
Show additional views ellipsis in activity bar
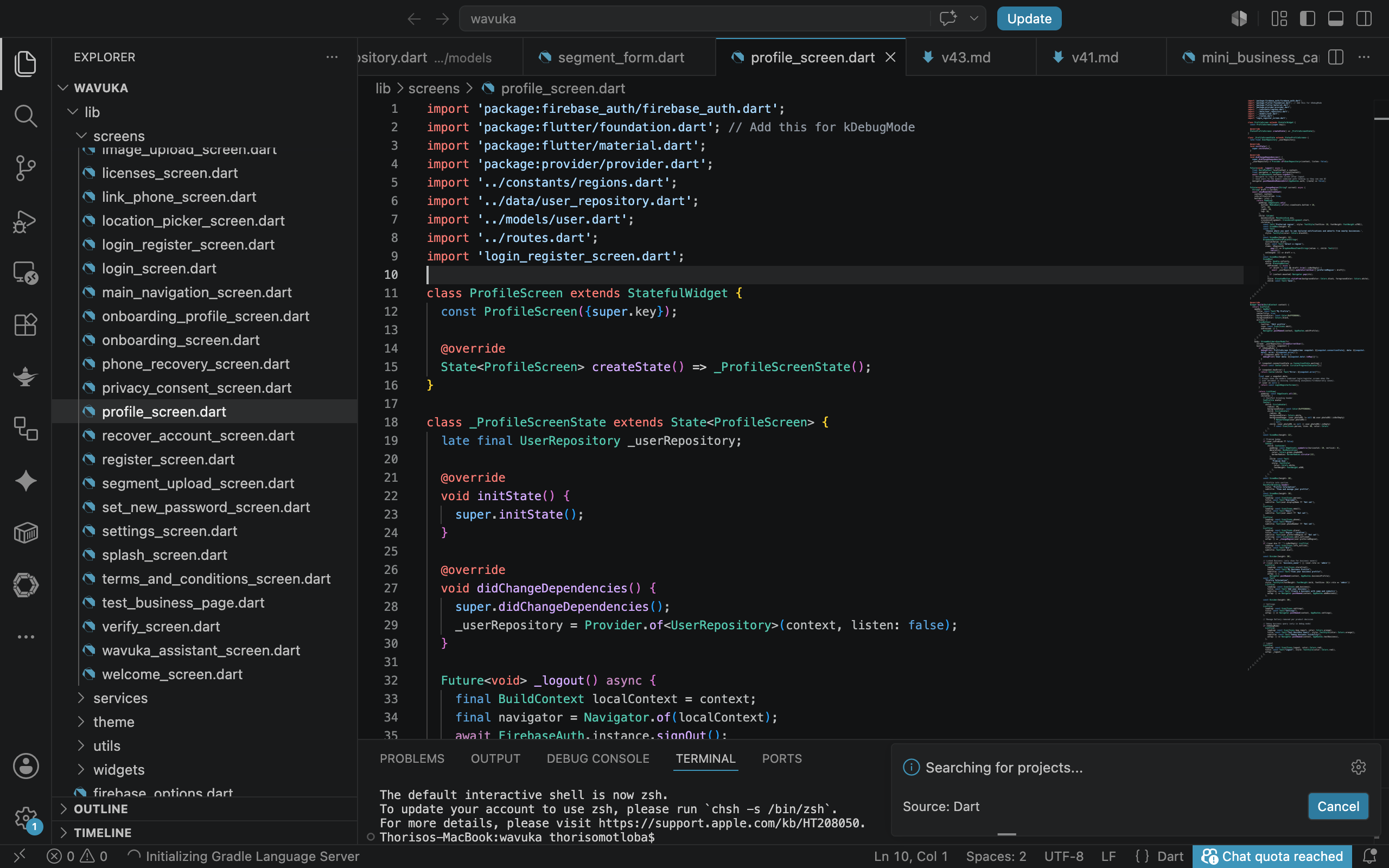pyautogui.click(x=26, y=637)
